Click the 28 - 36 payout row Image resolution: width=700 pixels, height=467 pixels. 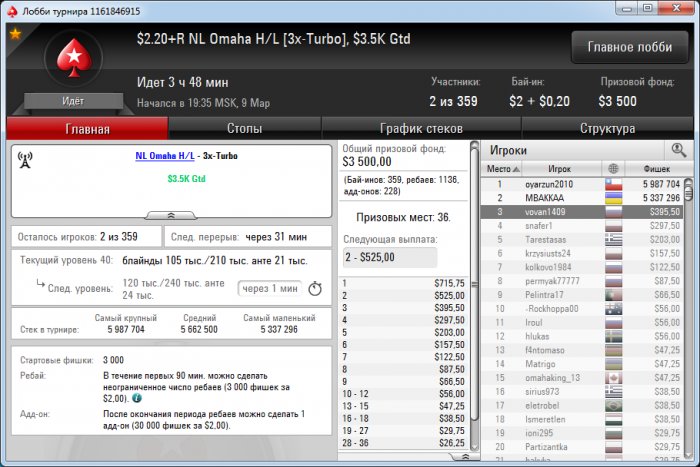point(404,443)
